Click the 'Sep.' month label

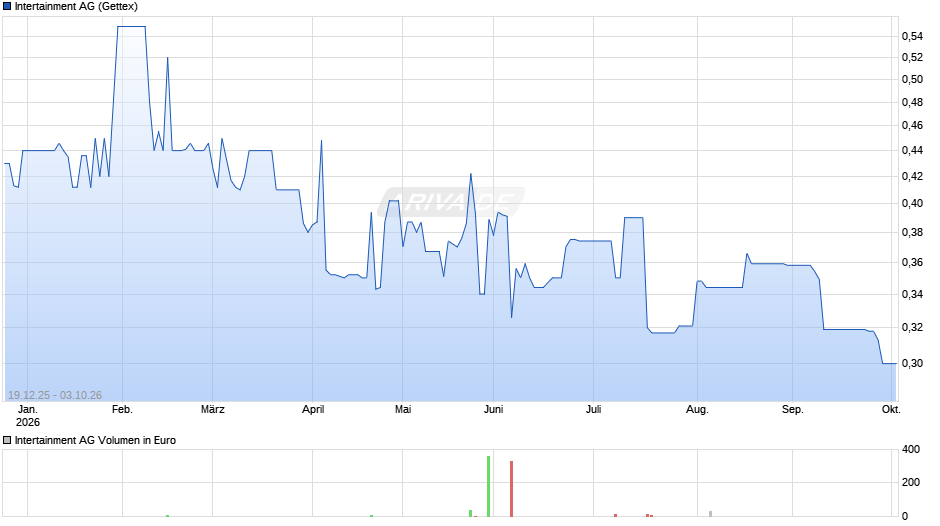pos(793,410)
